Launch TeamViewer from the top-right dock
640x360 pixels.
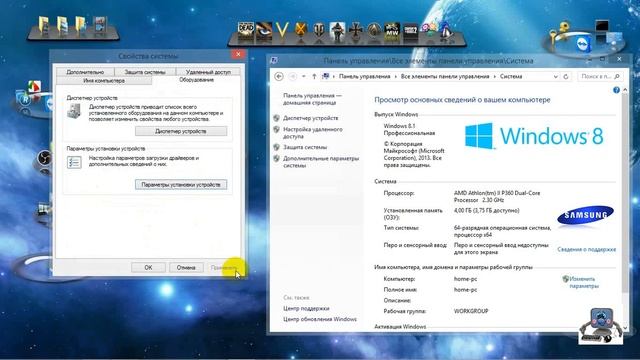point(584,44)
